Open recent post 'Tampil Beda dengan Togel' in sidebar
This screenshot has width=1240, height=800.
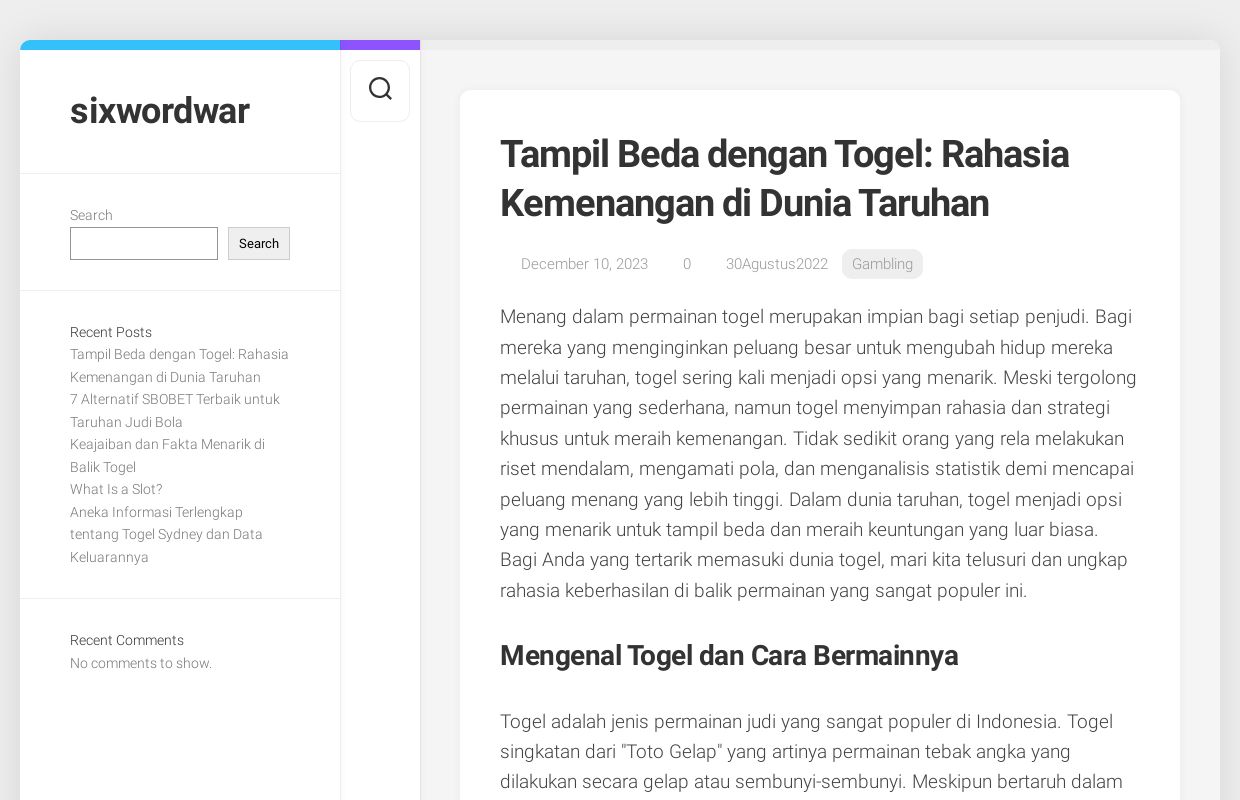[179, 366]
